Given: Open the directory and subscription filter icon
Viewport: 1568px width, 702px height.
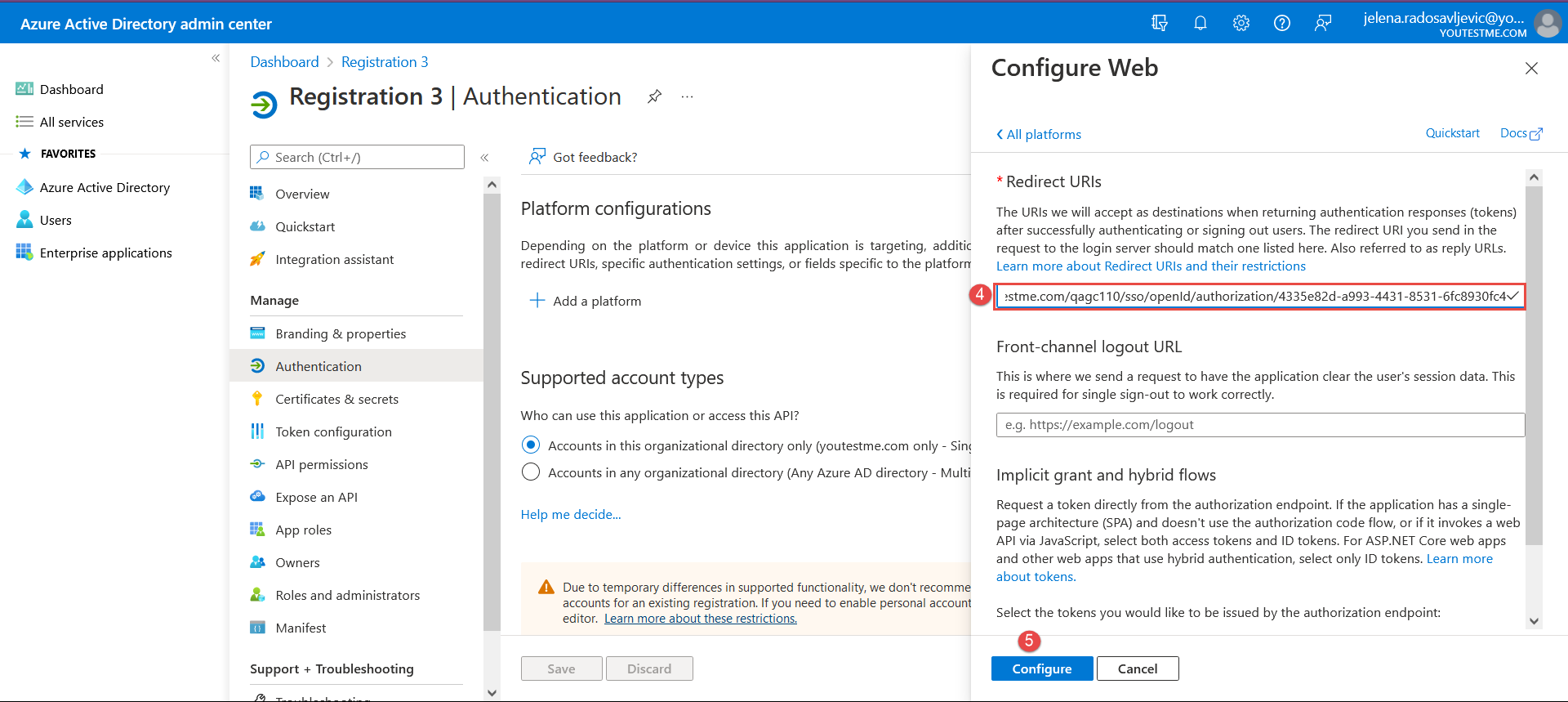Looking at the screenshot, I should (1159, 23).
